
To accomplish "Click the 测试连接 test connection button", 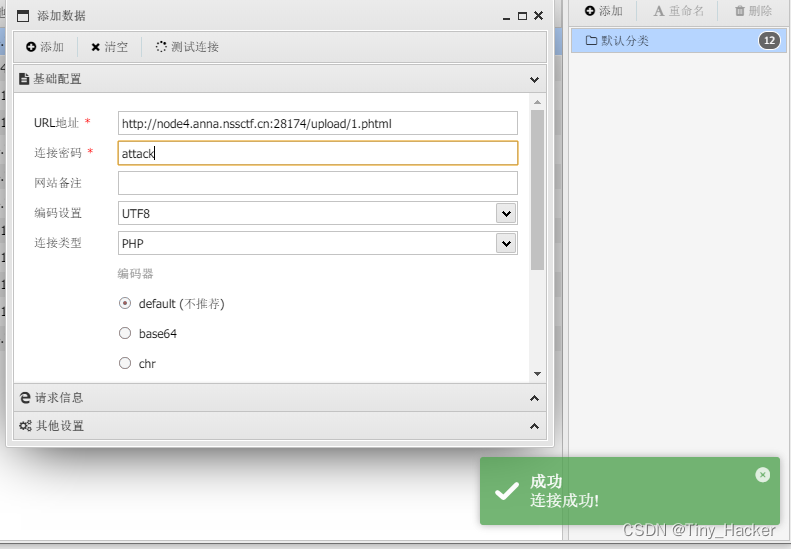I will click(187, 47).
